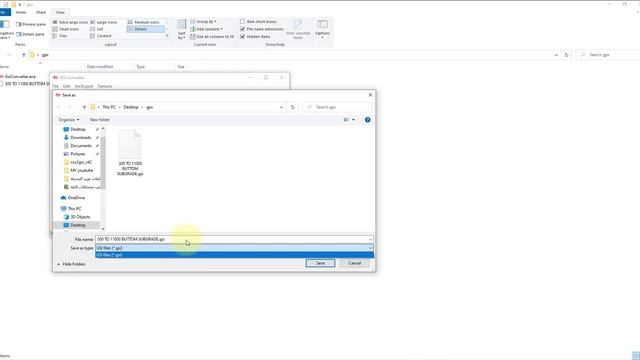Collapse folders with Hide Folders
Viewport: 640px width, 360px height.
(x=71, y=264)
